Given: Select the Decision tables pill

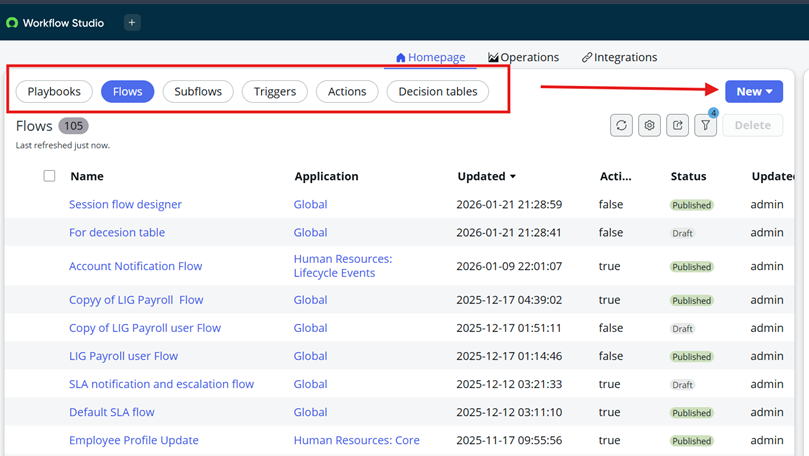Looking at the screenshot, I should pyautogui.click(x=438, y=91).
